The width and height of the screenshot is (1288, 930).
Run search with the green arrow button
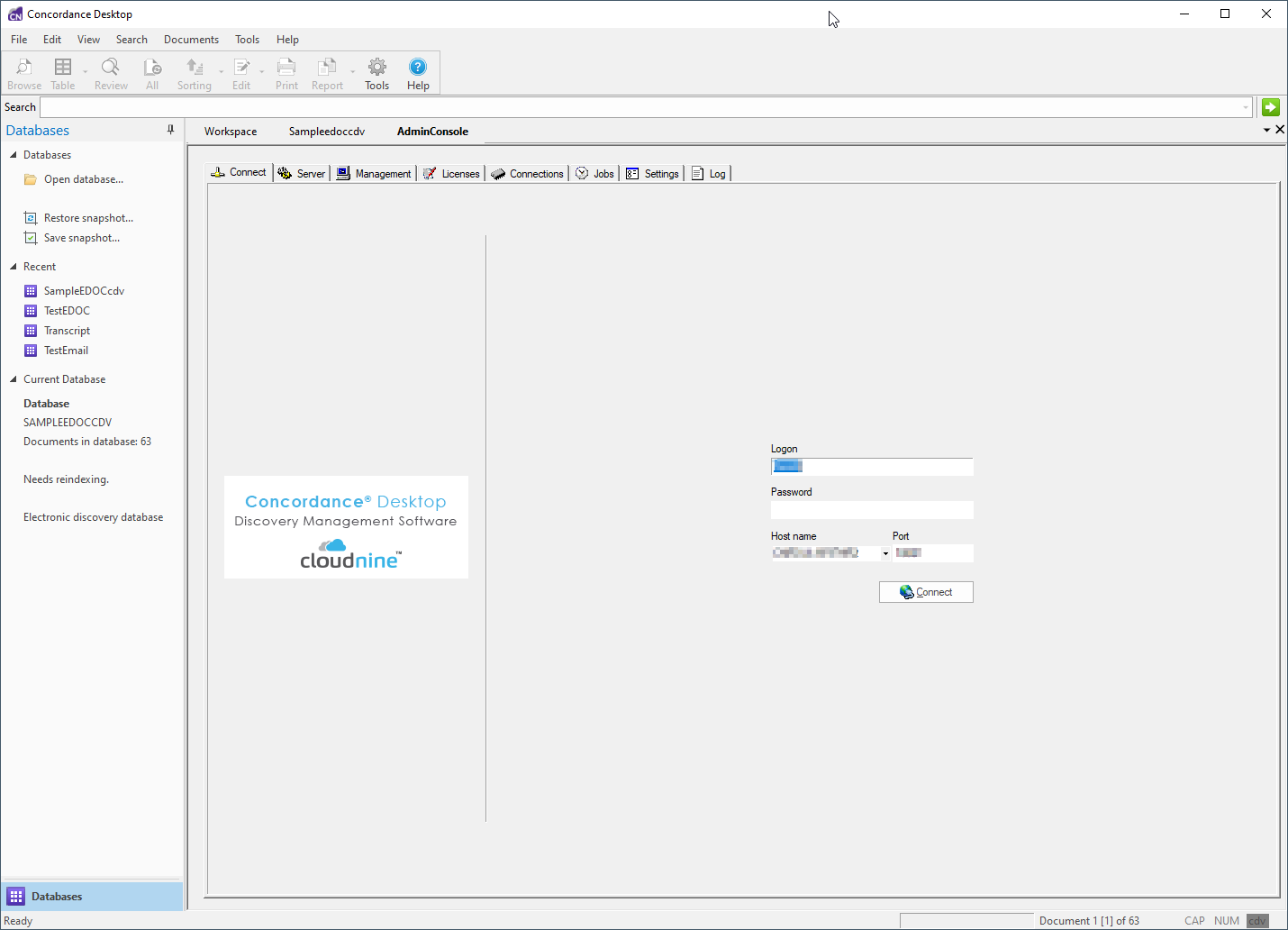pos(1271,107)
